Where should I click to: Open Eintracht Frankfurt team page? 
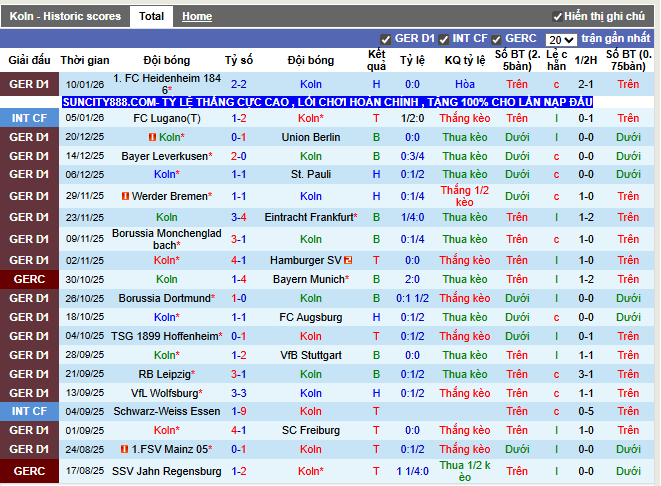[x=309, y=217]
